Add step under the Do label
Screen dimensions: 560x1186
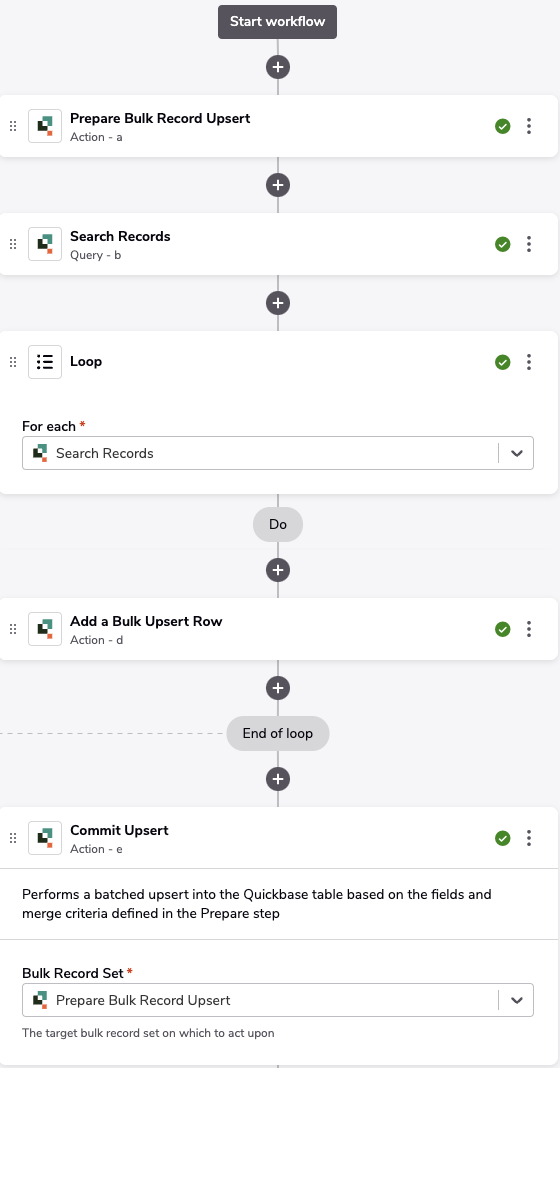coord(278,570)
